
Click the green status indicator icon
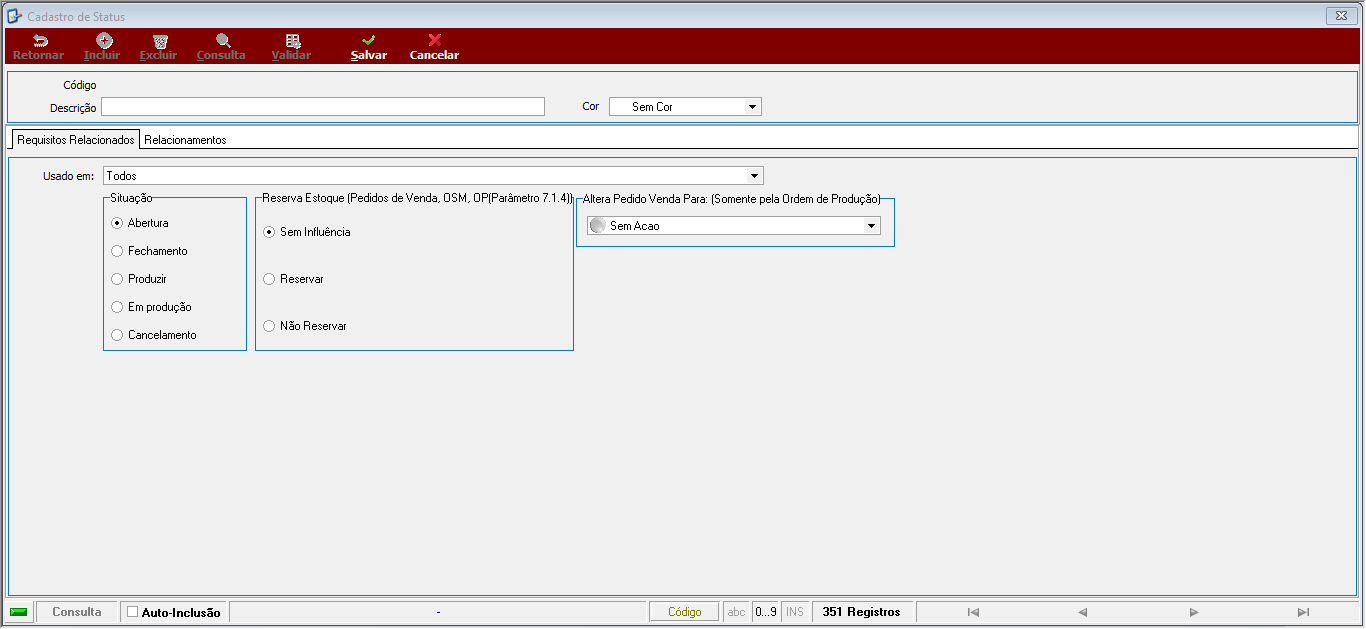19,612
